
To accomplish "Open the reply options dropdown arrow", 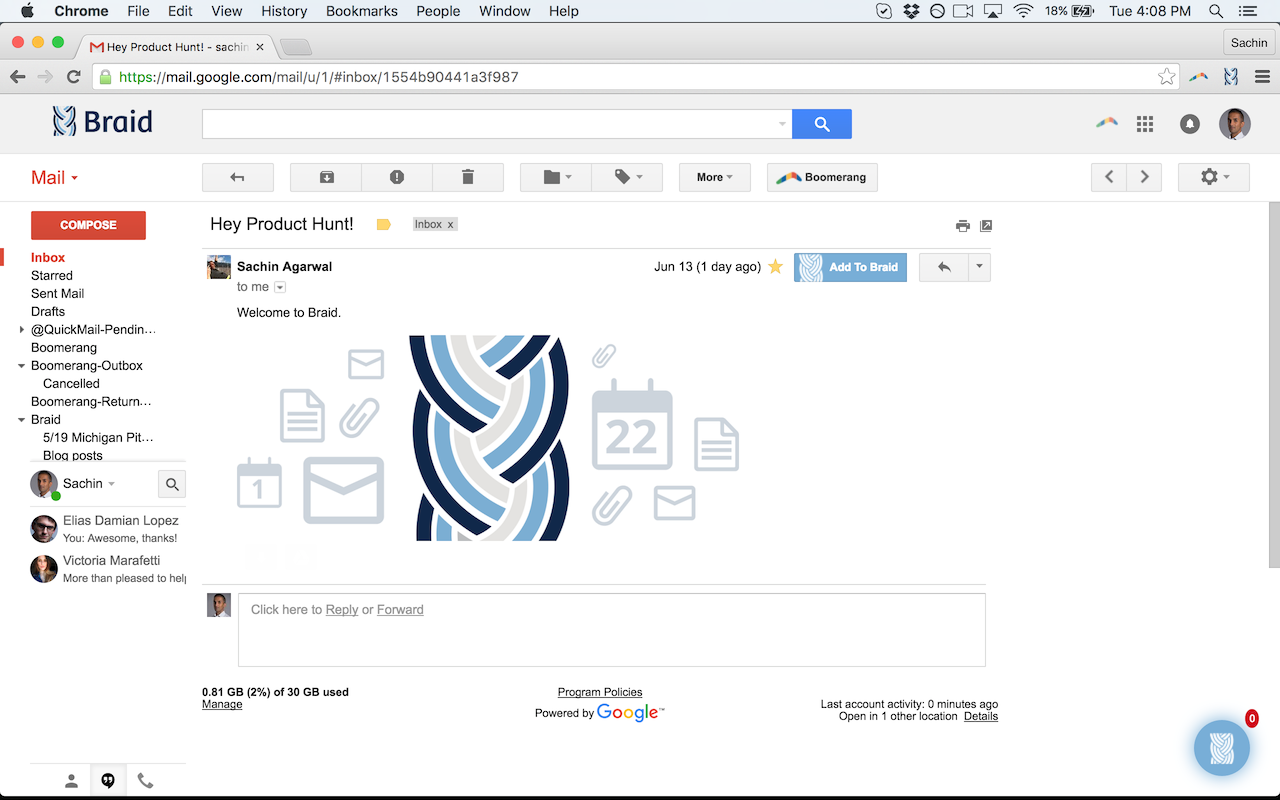I will pyautogui.click(x=979, y=267).
